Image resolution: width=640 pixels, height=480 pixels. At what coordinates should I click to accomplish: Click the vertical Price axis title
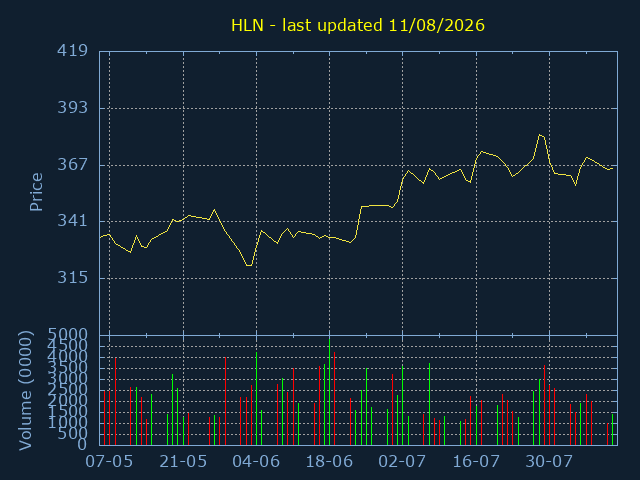pyautogui.click(x=36, y=192)
